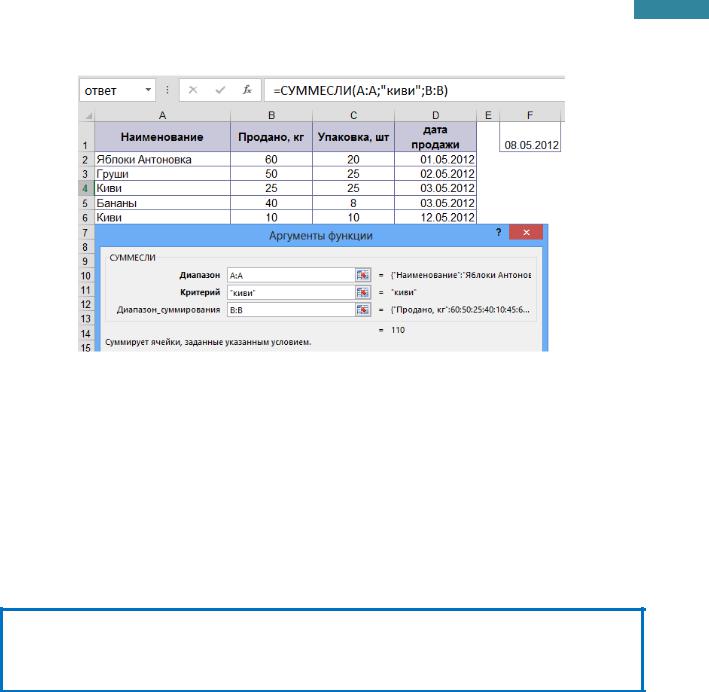Image resolution: width=709 pixels, height=692 pixels.
Task: Click the result value 110 in dialog
Action: 398,330
